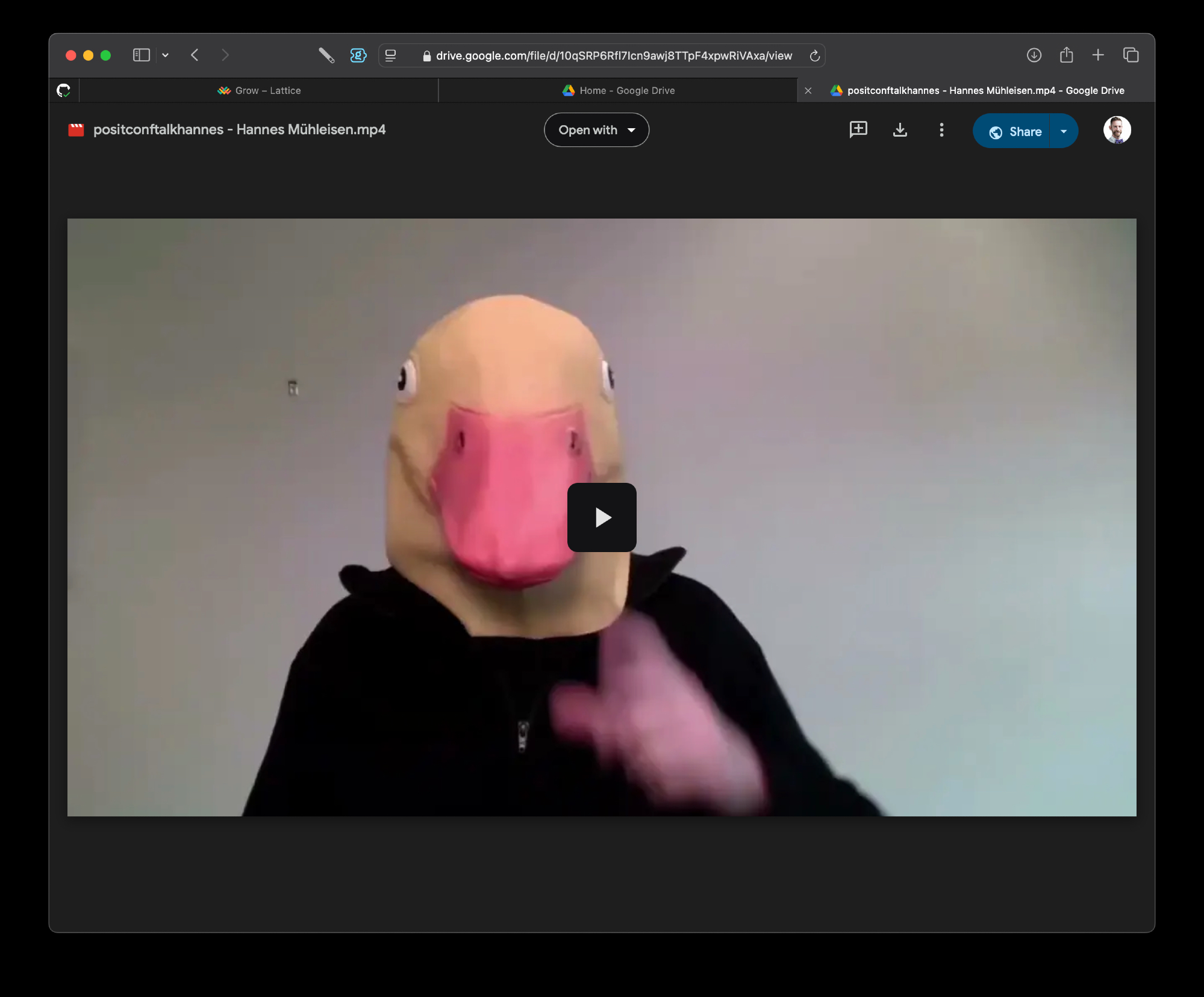The height and width of the screenshot is (997, 1204).
Task: Switch to Grow – Lattice tab
Action: (x=259, y=90)
